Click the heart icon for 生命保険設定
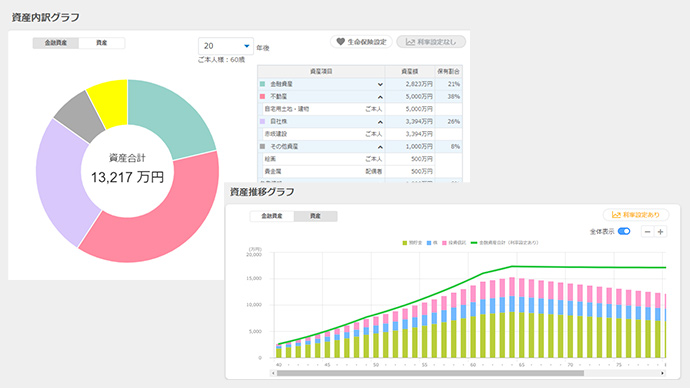 coord(340,41)
